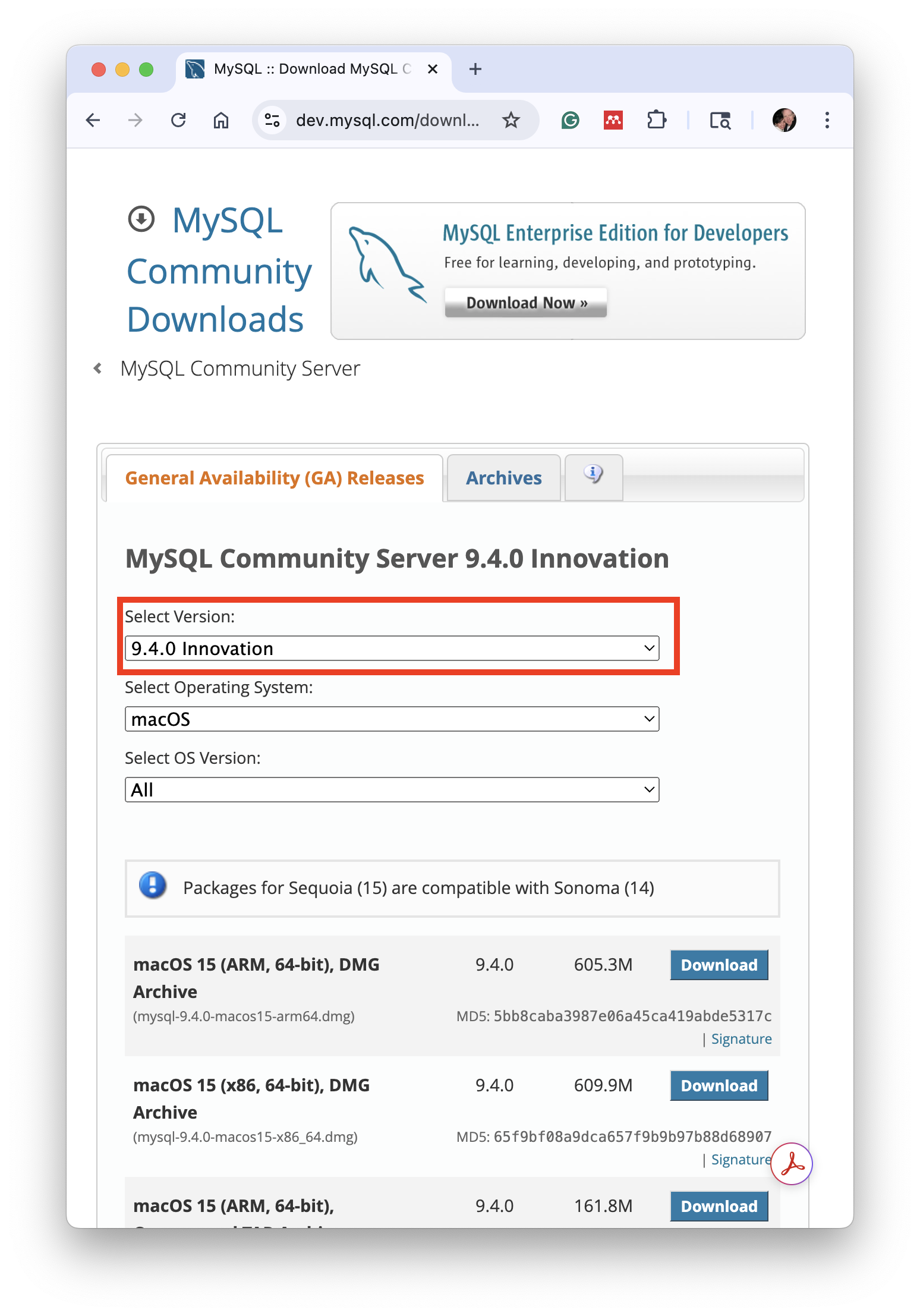Screen dimensions: 920x1316
Task: Click the 609.9M file size
Action: point(603,1085)
